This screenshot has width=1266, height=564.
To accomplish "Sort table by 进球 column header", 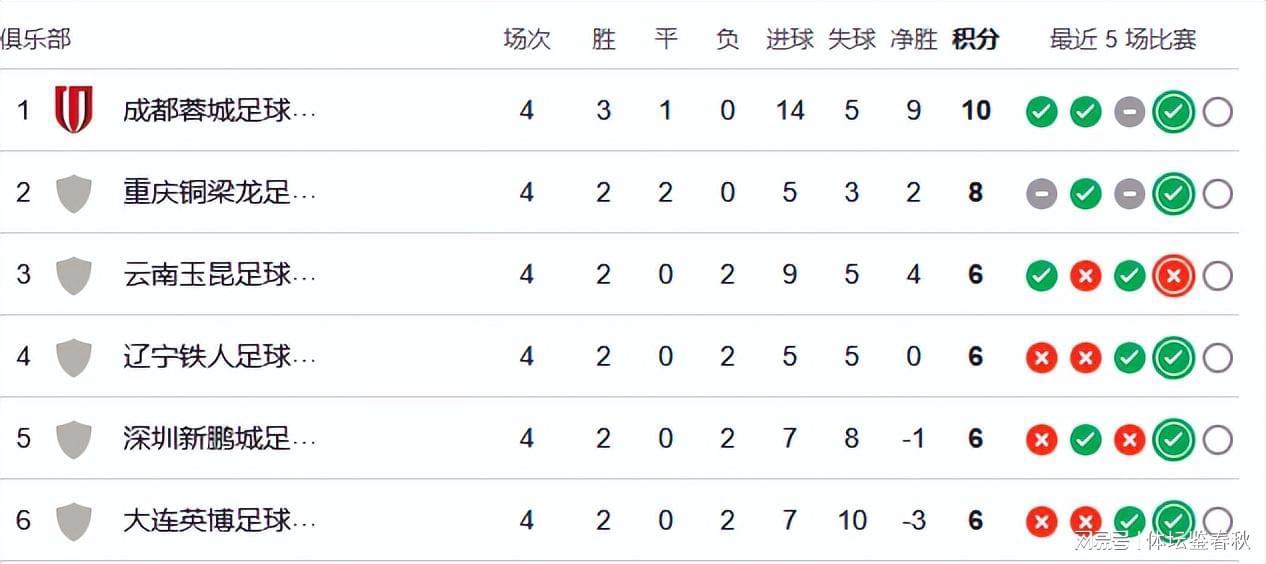I will click(790, 39).
